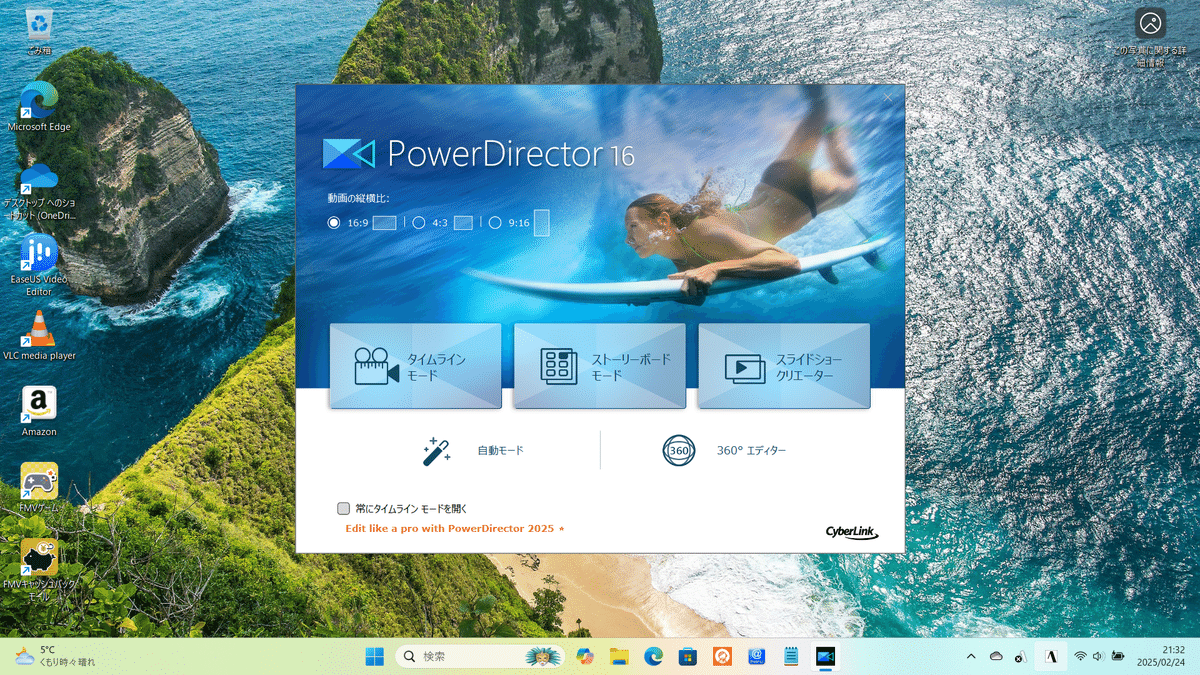Screen dimensions: 1200x675
Task: Select the 16:9 aspect ratio radio button
Action: click(334, 223)
